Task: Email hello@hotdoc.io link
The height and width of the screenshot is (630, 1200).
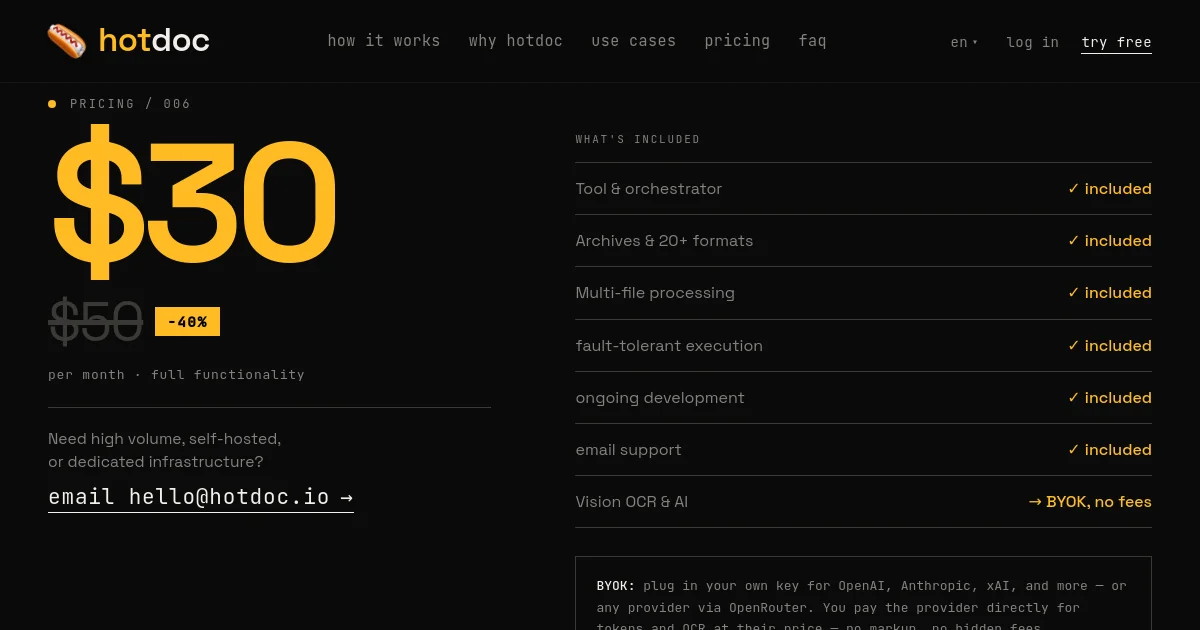Action: coord(201,497)
